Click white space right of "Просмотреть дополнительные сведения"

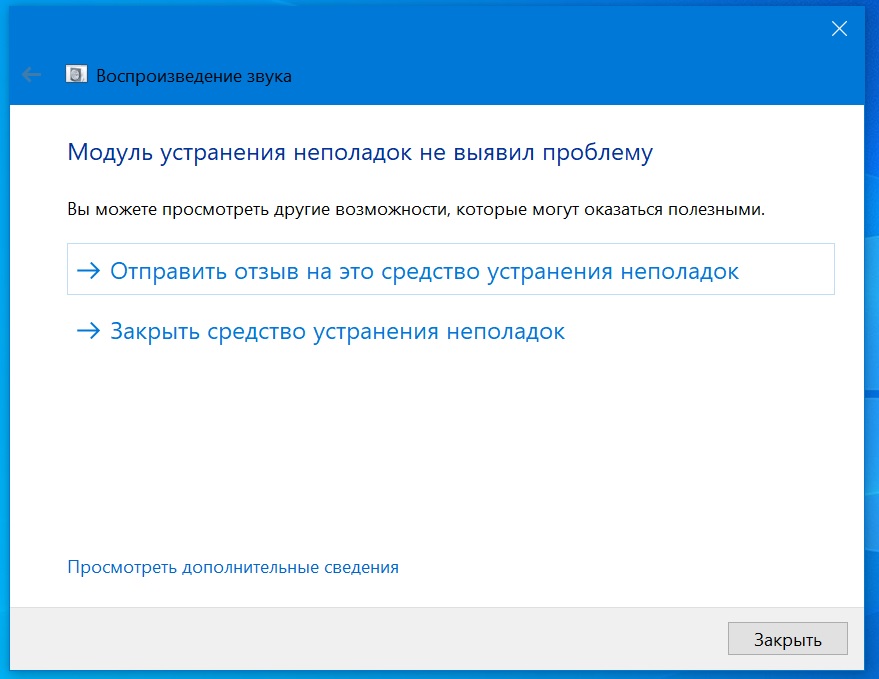620,567
